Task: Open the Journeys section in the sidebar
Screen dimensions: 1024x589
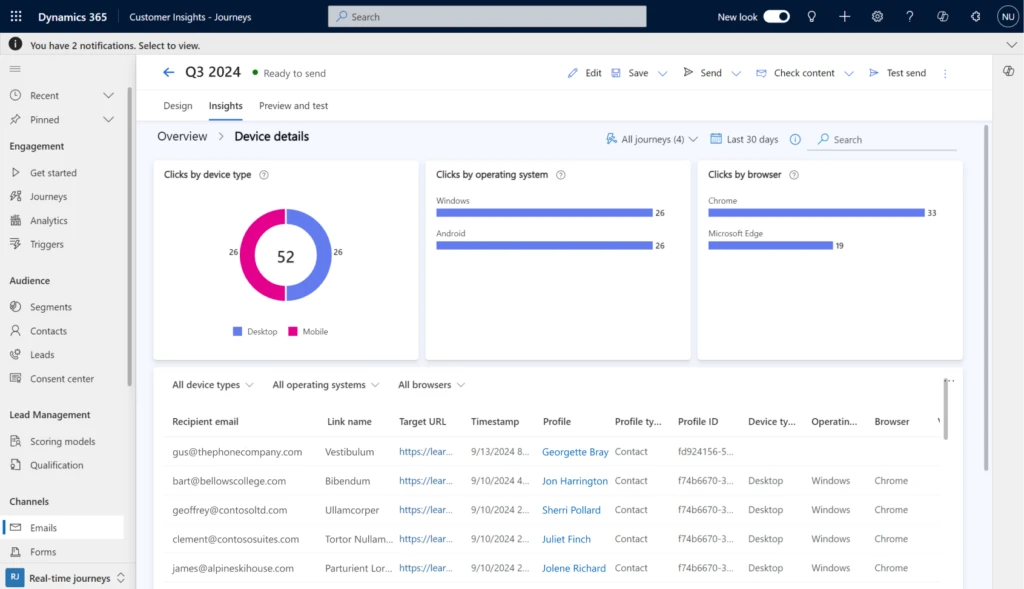Action: 46,196
